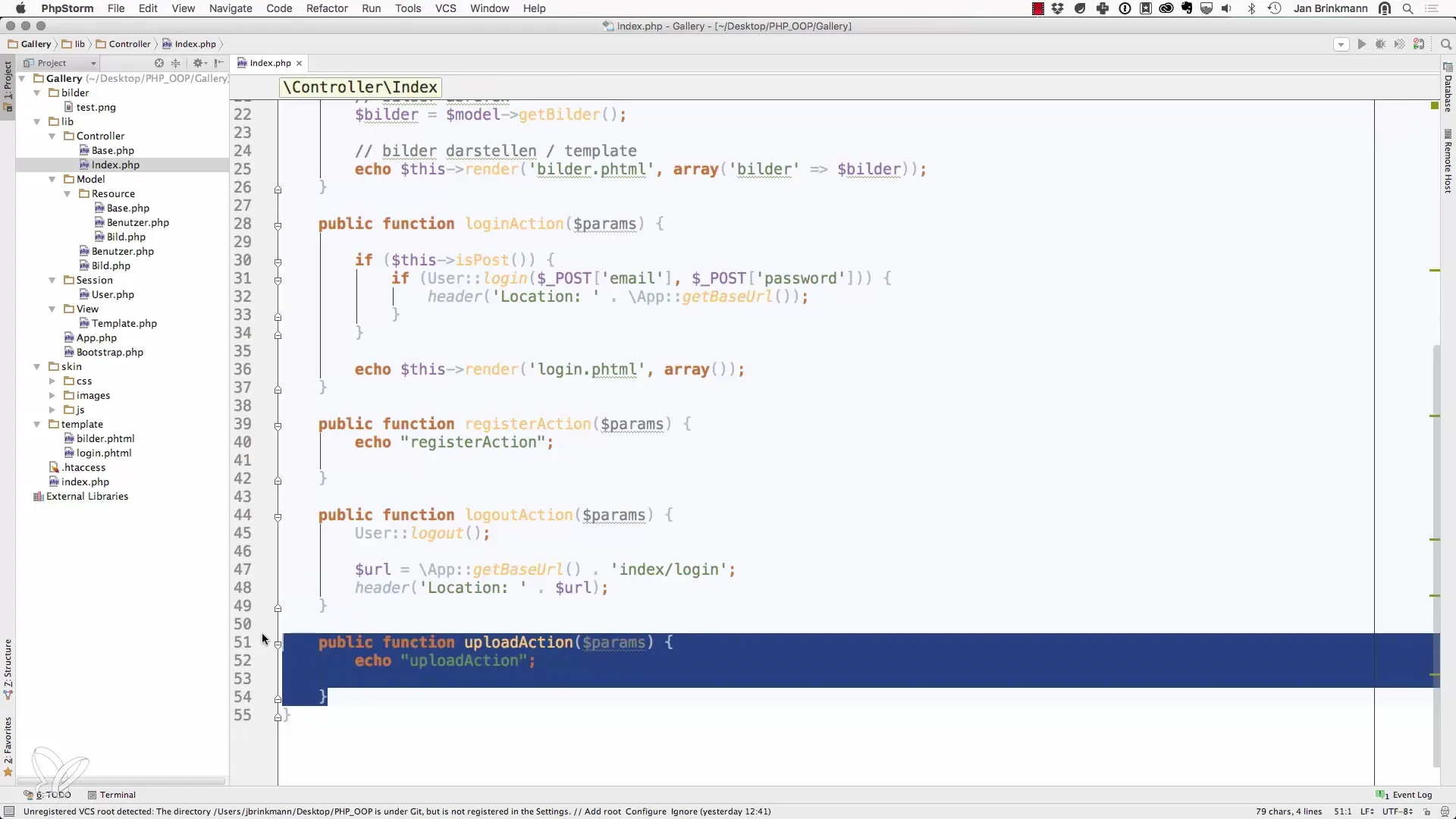Open the run configuration dropdown in toolbar
The height and width of the screenshot is (819, 1456).
(x=1341, y=44)
